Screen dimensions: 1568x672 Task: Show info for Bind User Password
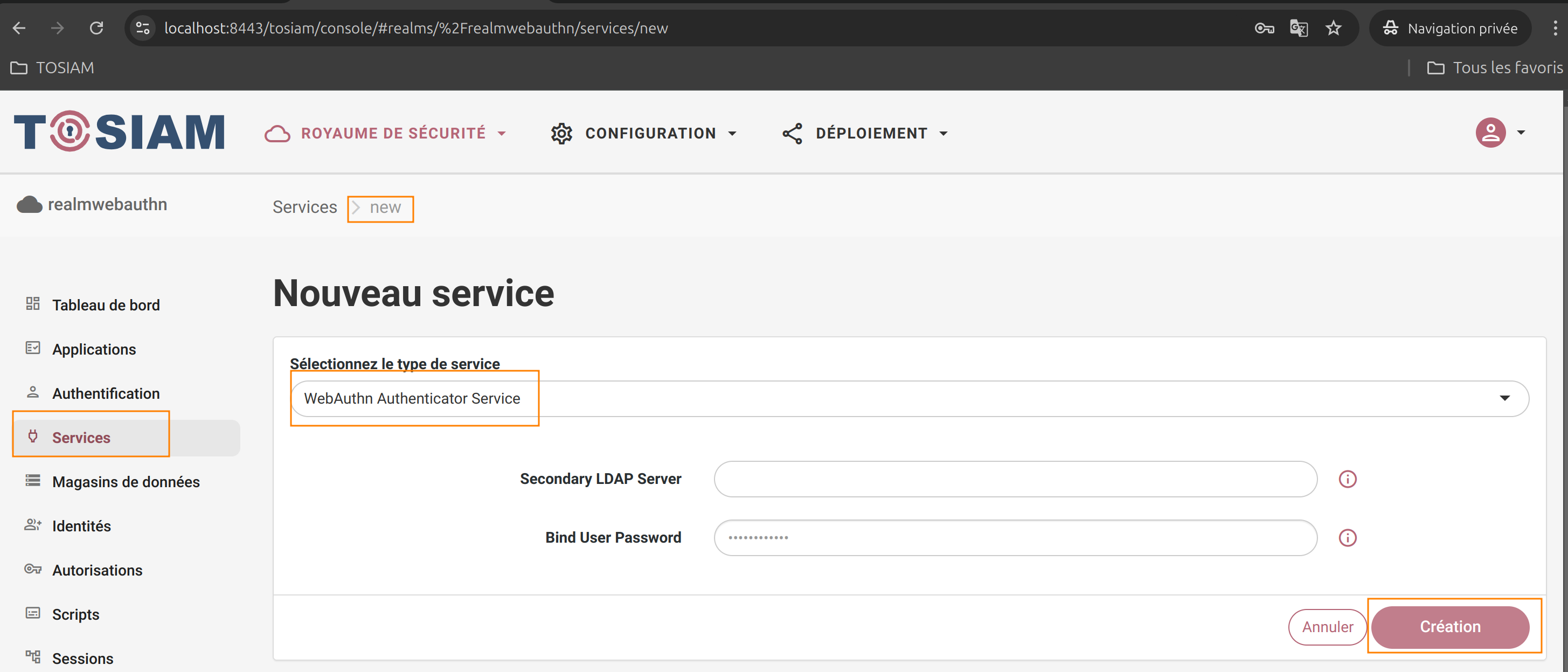[1348, 537]
